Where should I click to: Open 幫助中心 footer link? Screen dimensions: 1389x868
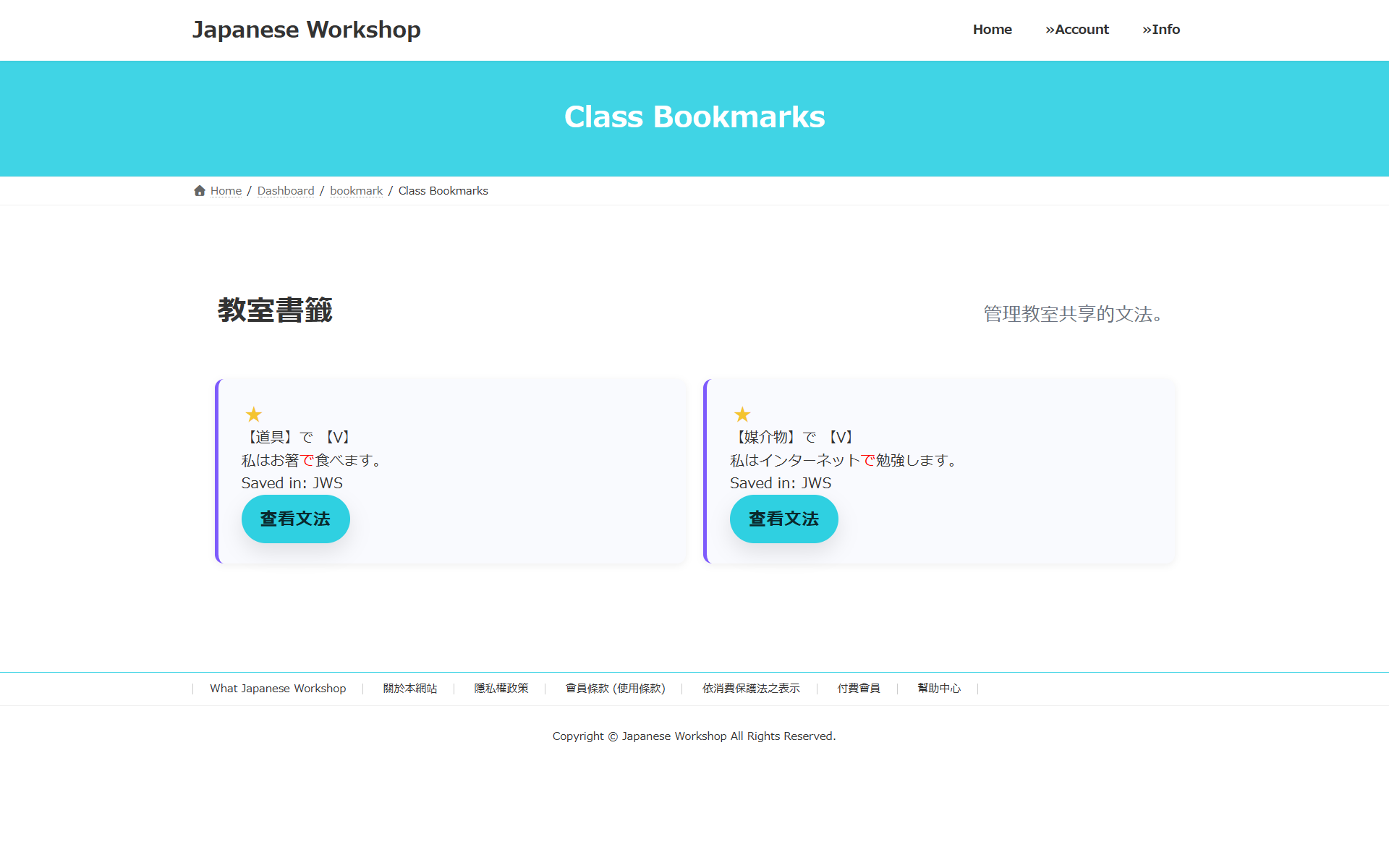[939, 689]
